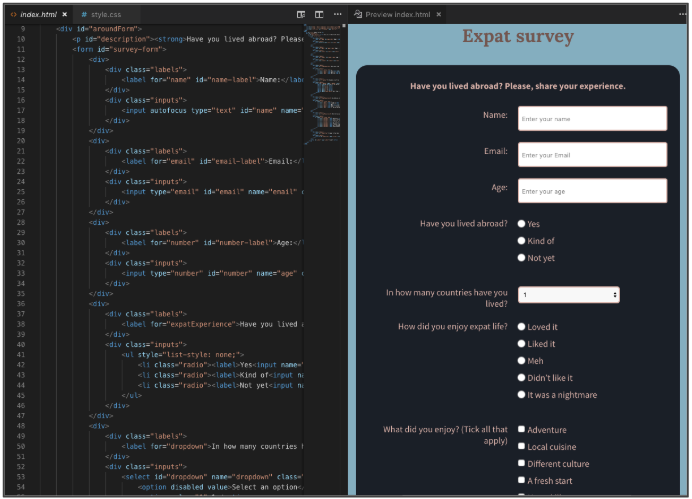Select the Yes radio button

click(x=521, y=224)
